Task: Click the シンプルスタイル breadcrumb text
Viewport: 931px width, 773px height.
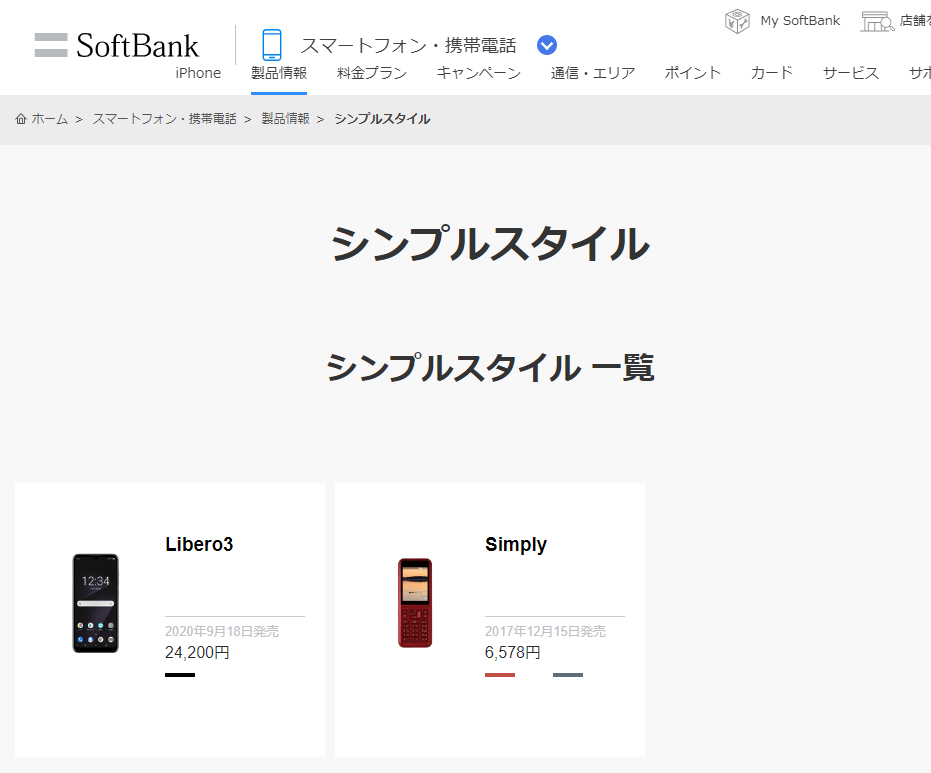Action: click(382, 119)
